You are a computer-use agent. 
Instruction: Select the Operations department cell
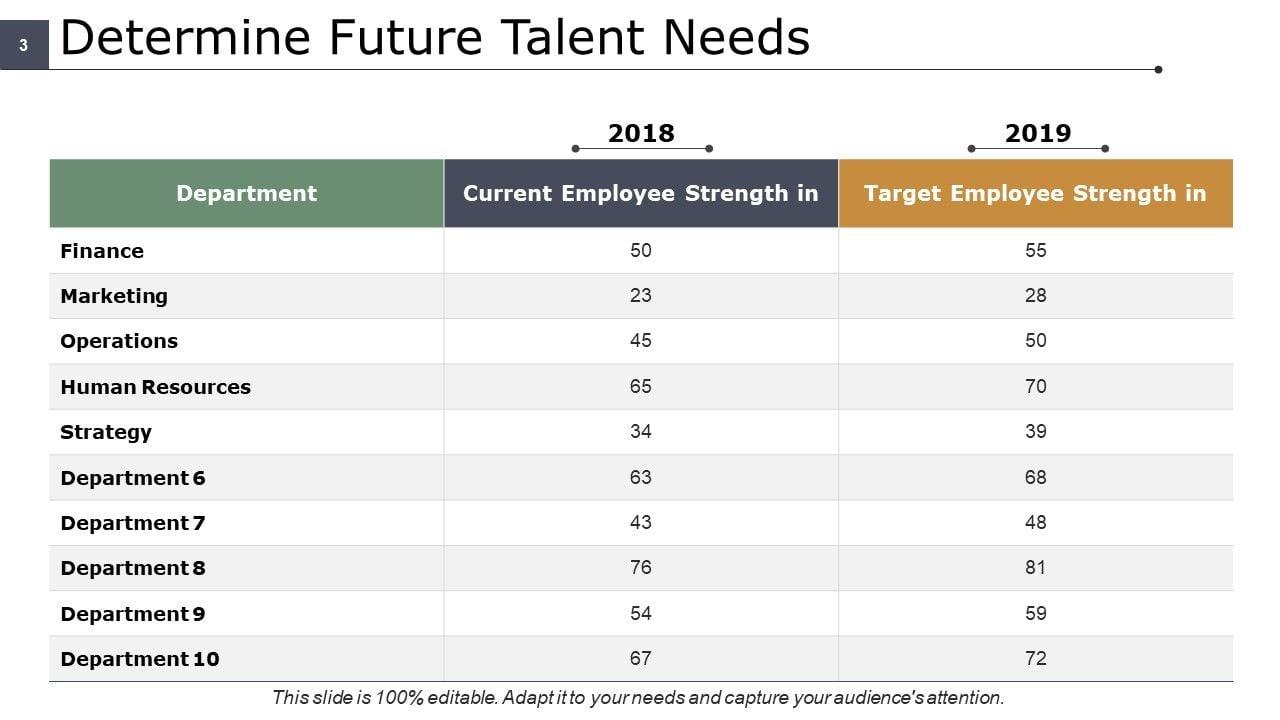point(119,341)
